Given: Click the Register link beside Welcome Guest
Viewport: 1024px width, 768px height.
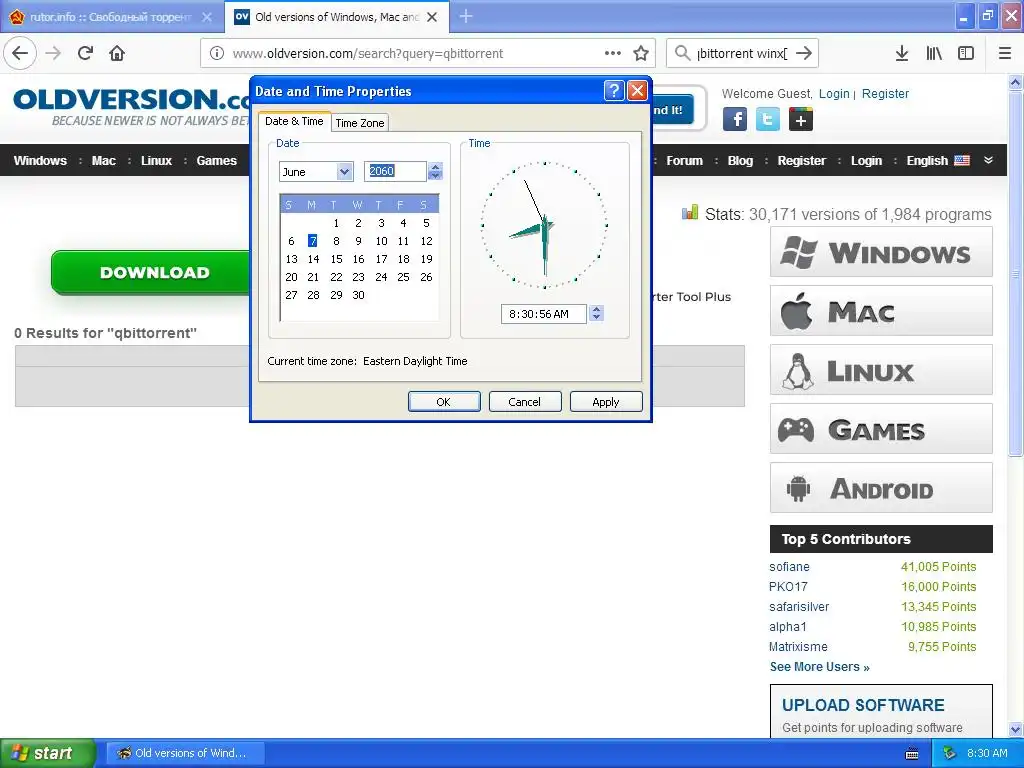Looking at the screenshot, I should (x=885, y=93).
